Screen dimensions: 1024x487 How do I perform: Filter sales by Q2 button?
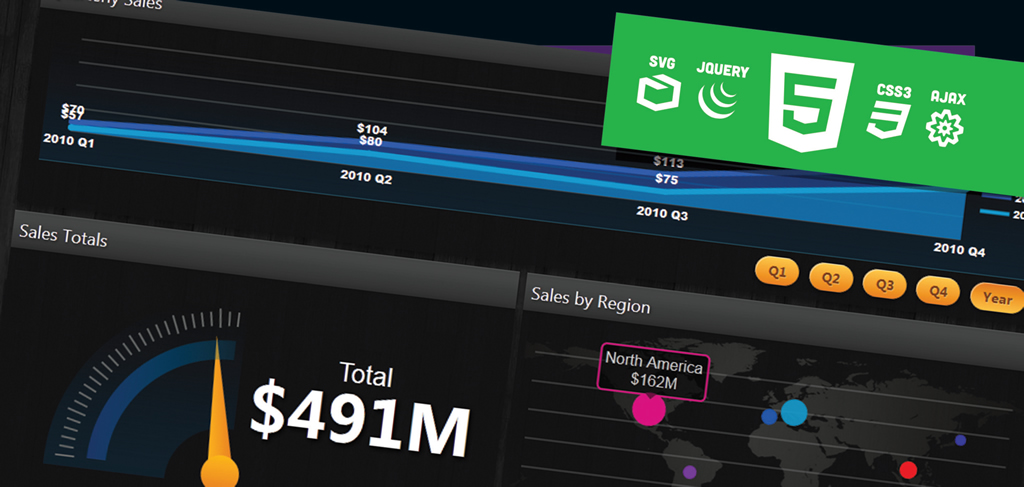pyautogui.click(x=830, y=277)
